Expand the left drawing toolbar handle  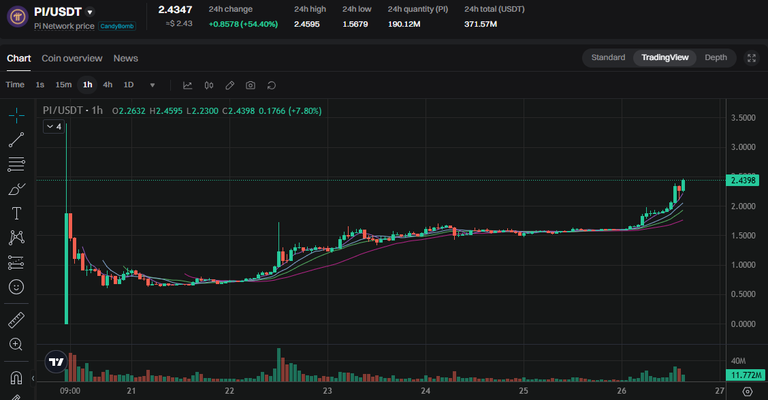[x=33, y=378]
